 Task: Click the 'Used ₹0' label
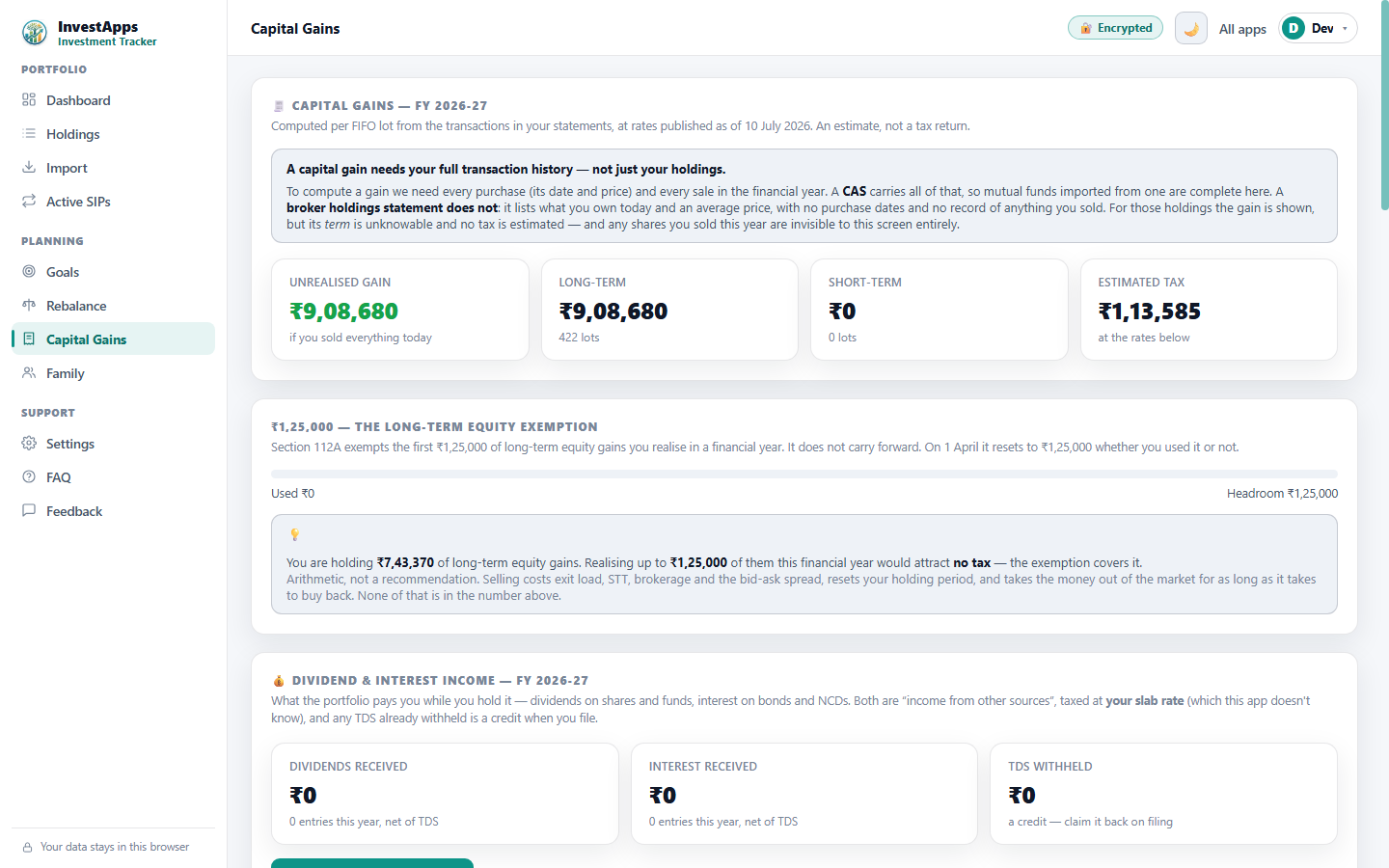click(292, 493)
